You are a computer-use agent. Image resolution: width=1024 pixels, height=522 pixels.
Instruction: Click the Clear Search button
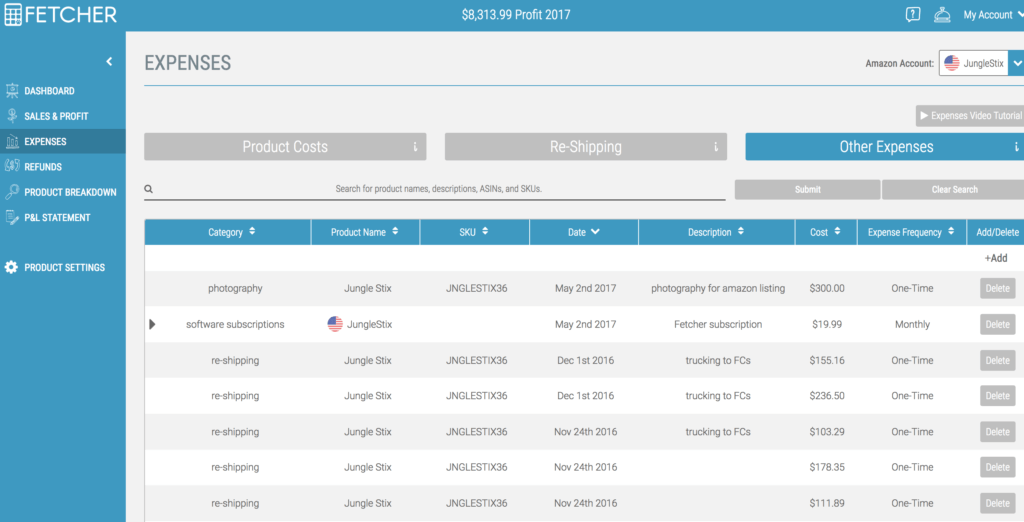953,189
